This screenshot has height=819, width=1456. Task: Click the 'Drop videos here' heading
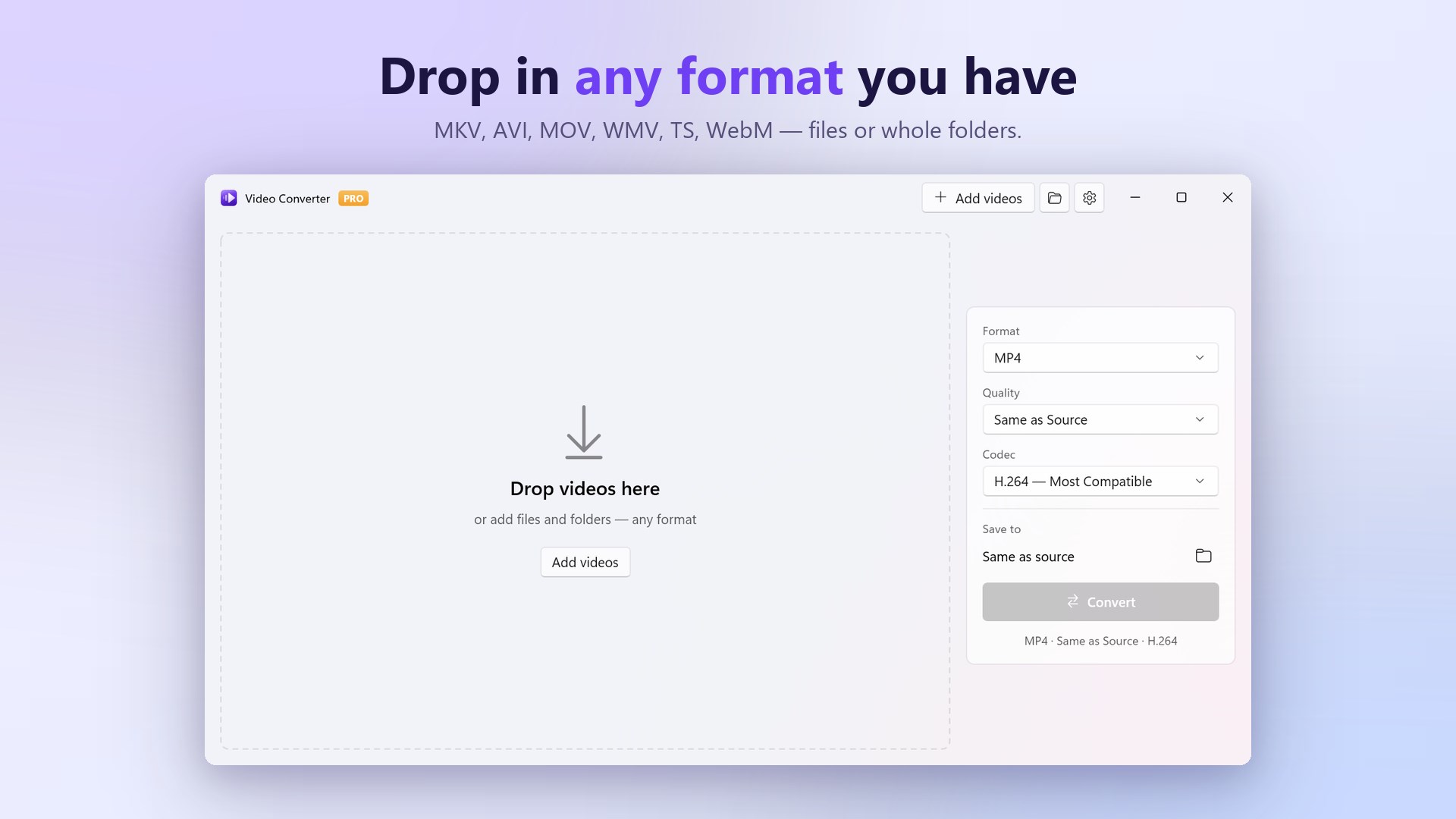(x=585, y=488)
